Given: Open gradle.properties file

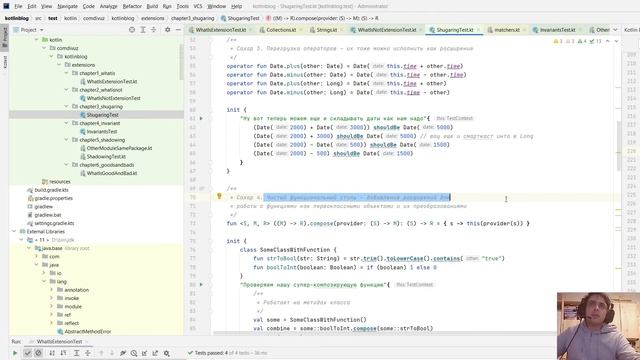Looking at the screenshot, I should [x=53, y=198].
